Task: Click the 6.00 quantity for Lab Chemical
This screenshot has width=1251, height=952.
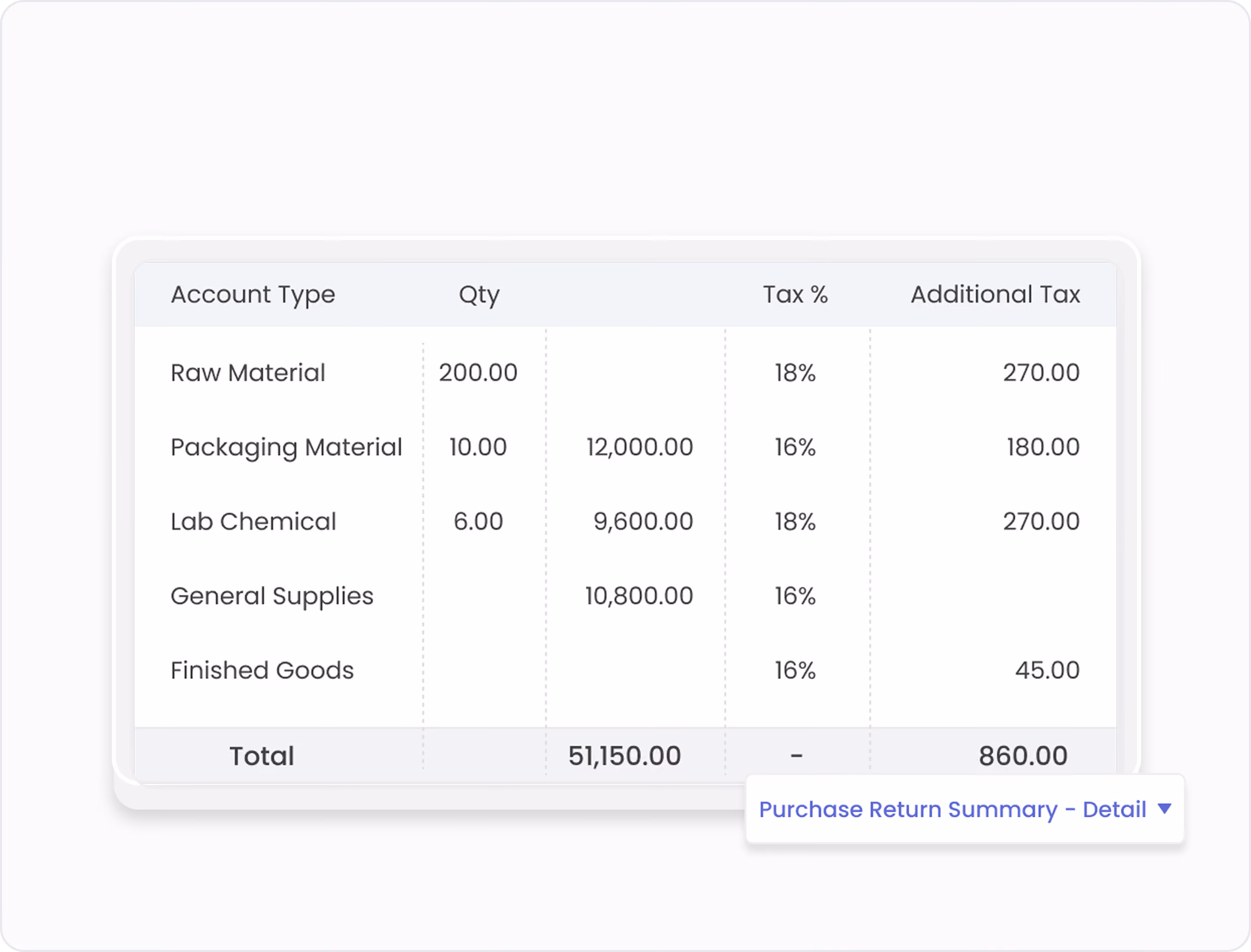Action: tap(478, 521)
